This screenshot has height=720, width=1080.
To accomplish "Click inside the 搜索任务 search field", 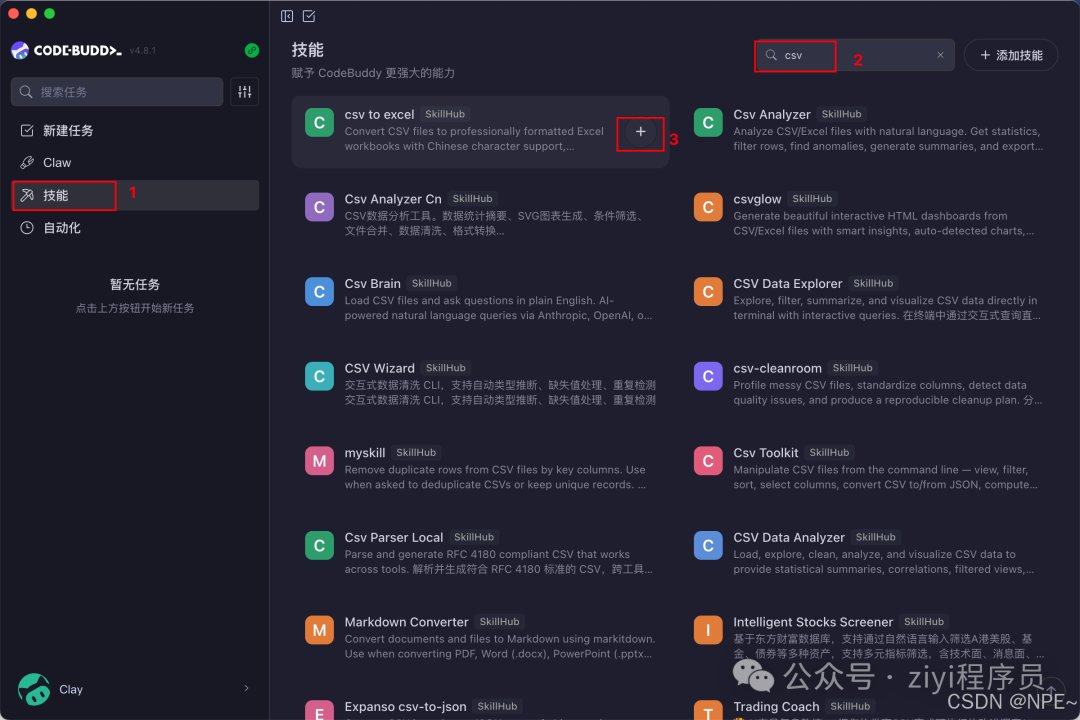I will pyautogui.click(x=116, y=91).
